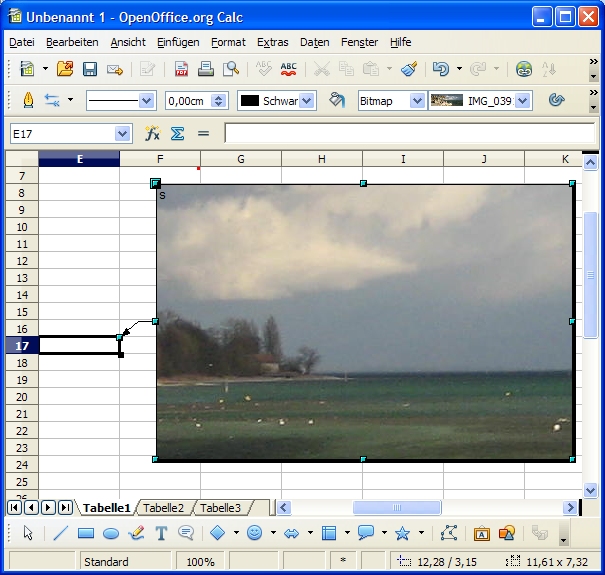Viewport: 605px width, 575px height.
Task: Click the Save document icon
Action: coord(90,69)
